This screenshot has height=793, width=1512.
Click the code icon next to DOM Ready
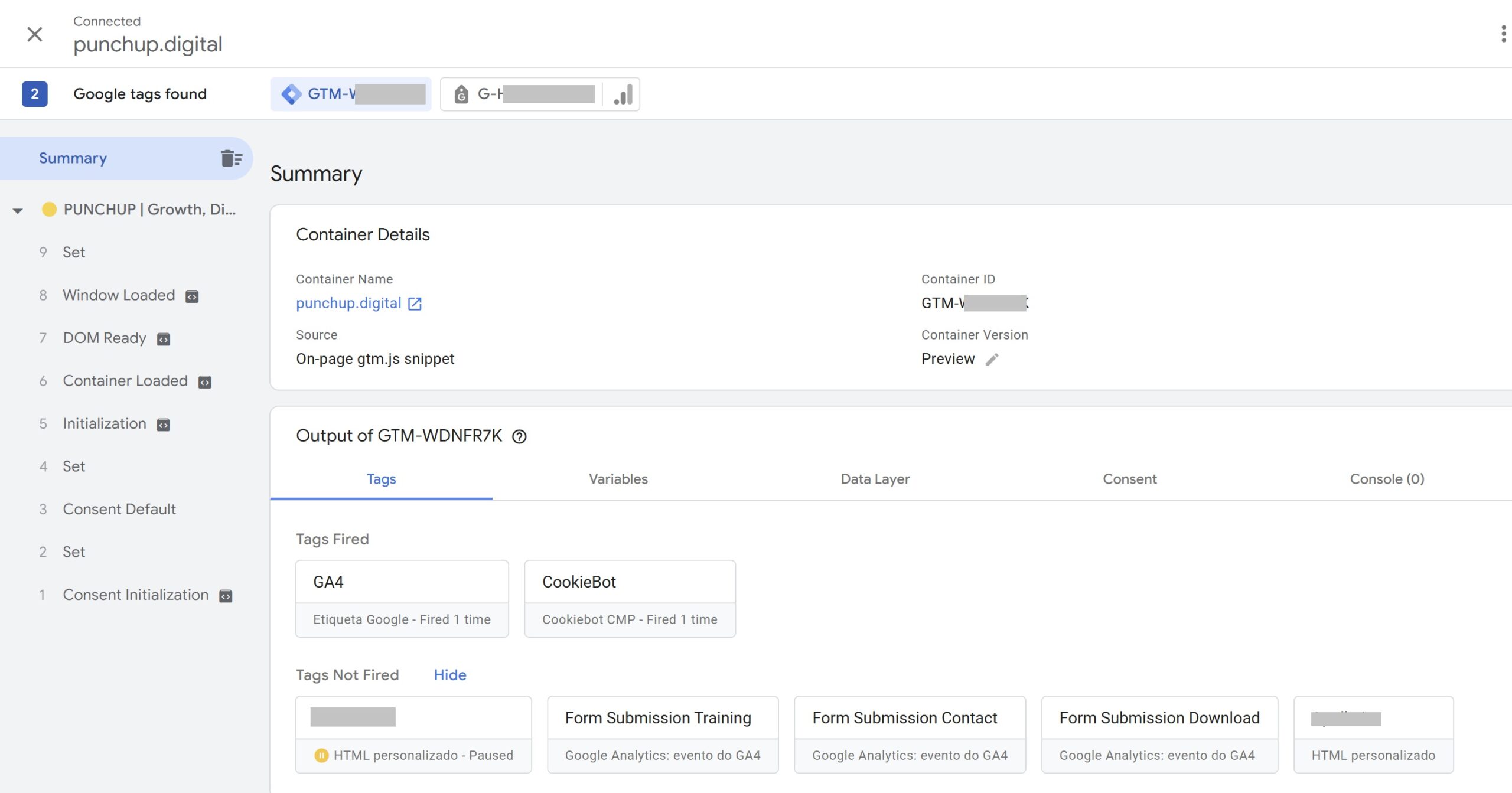click(x=164, y=338)
